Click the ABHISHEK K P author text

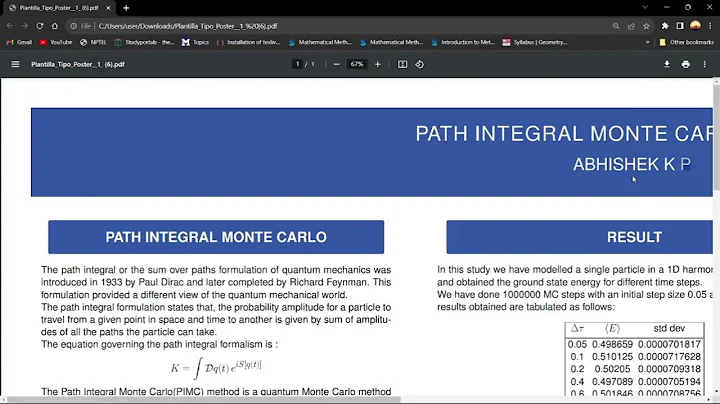pos(631,164)
